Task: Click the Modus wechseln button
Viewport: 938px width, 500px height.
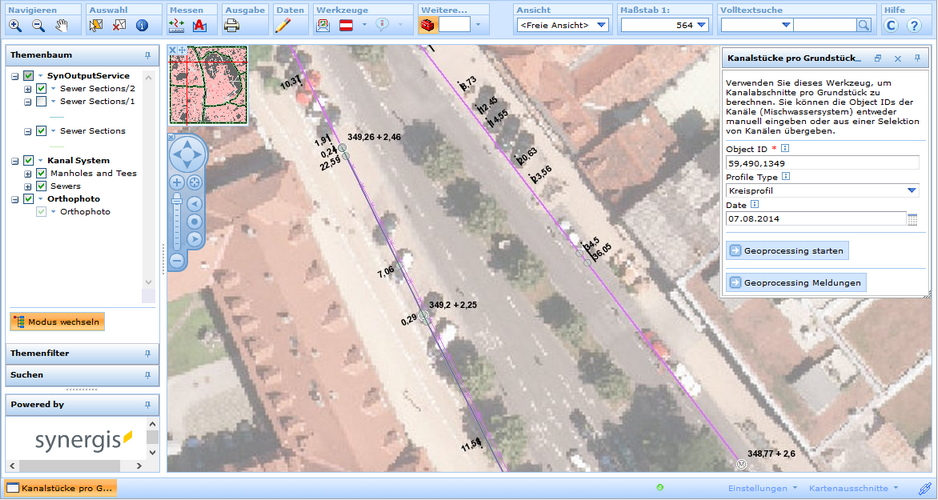Action: tap(57, 322)
